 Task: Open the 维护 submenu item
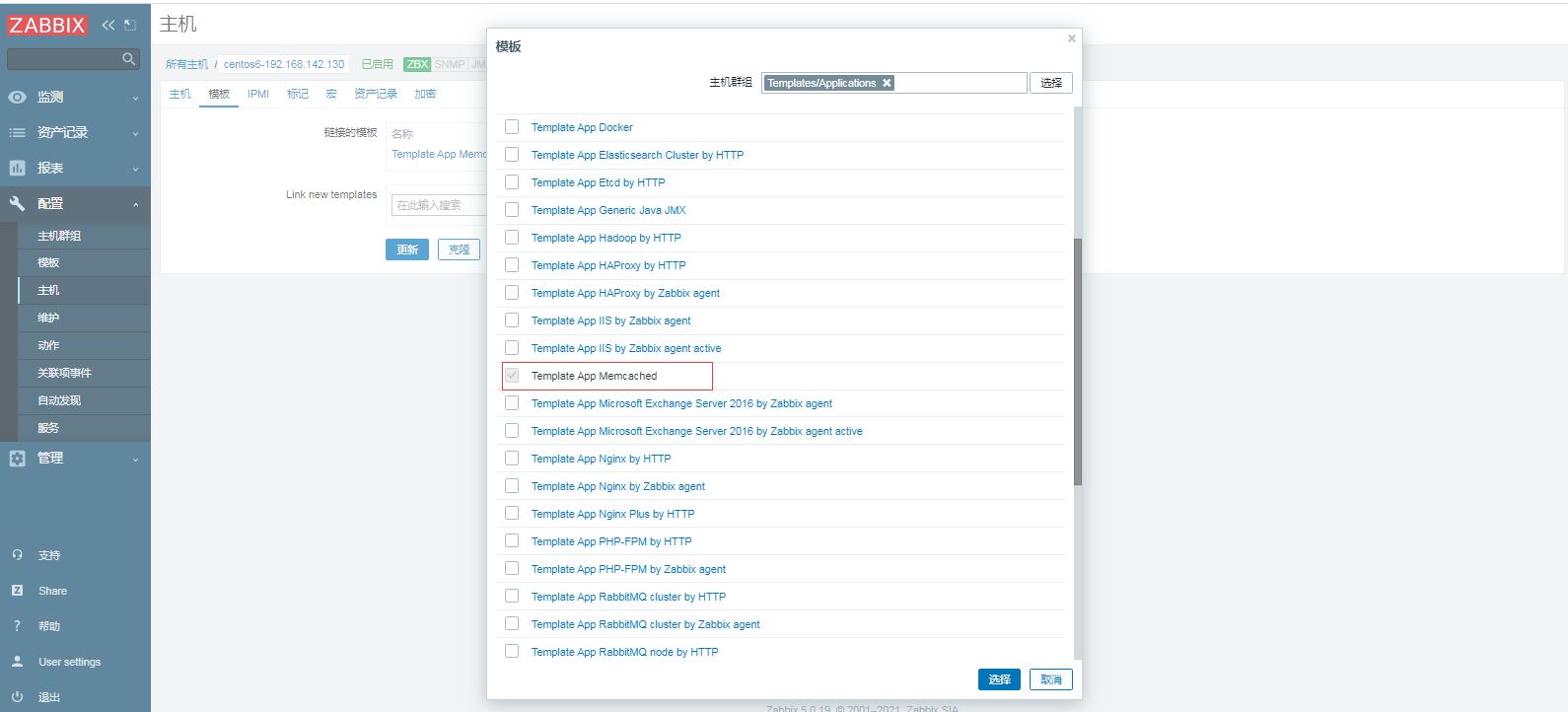(x=48, y=318)
